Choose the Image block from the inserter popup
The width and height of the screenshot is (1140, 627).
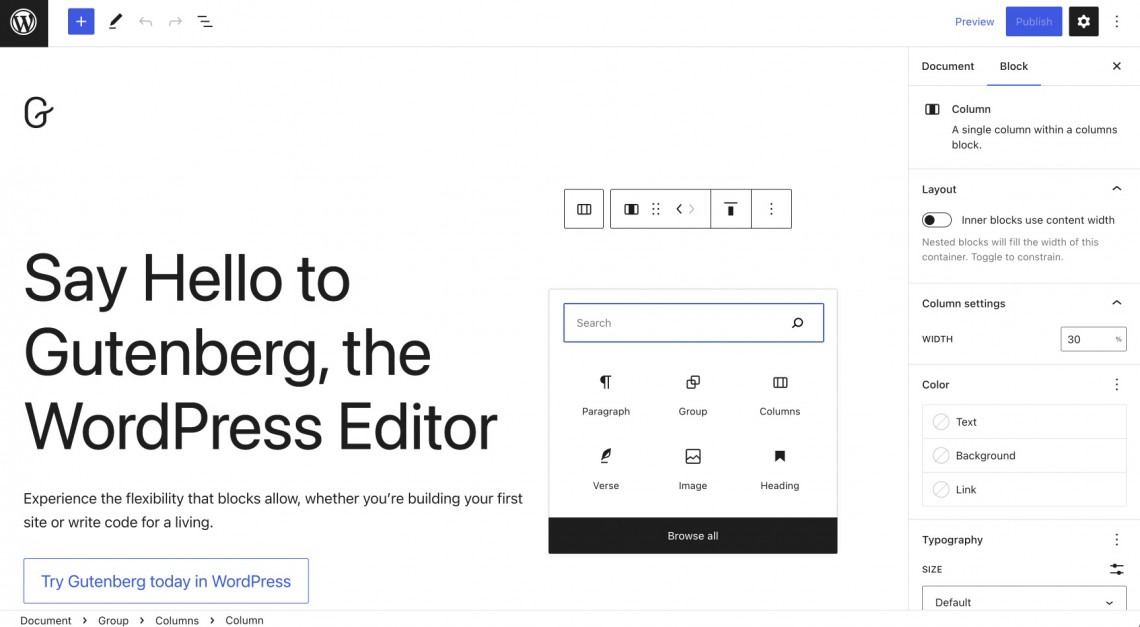pyautogui.click(x=692, y=467)
